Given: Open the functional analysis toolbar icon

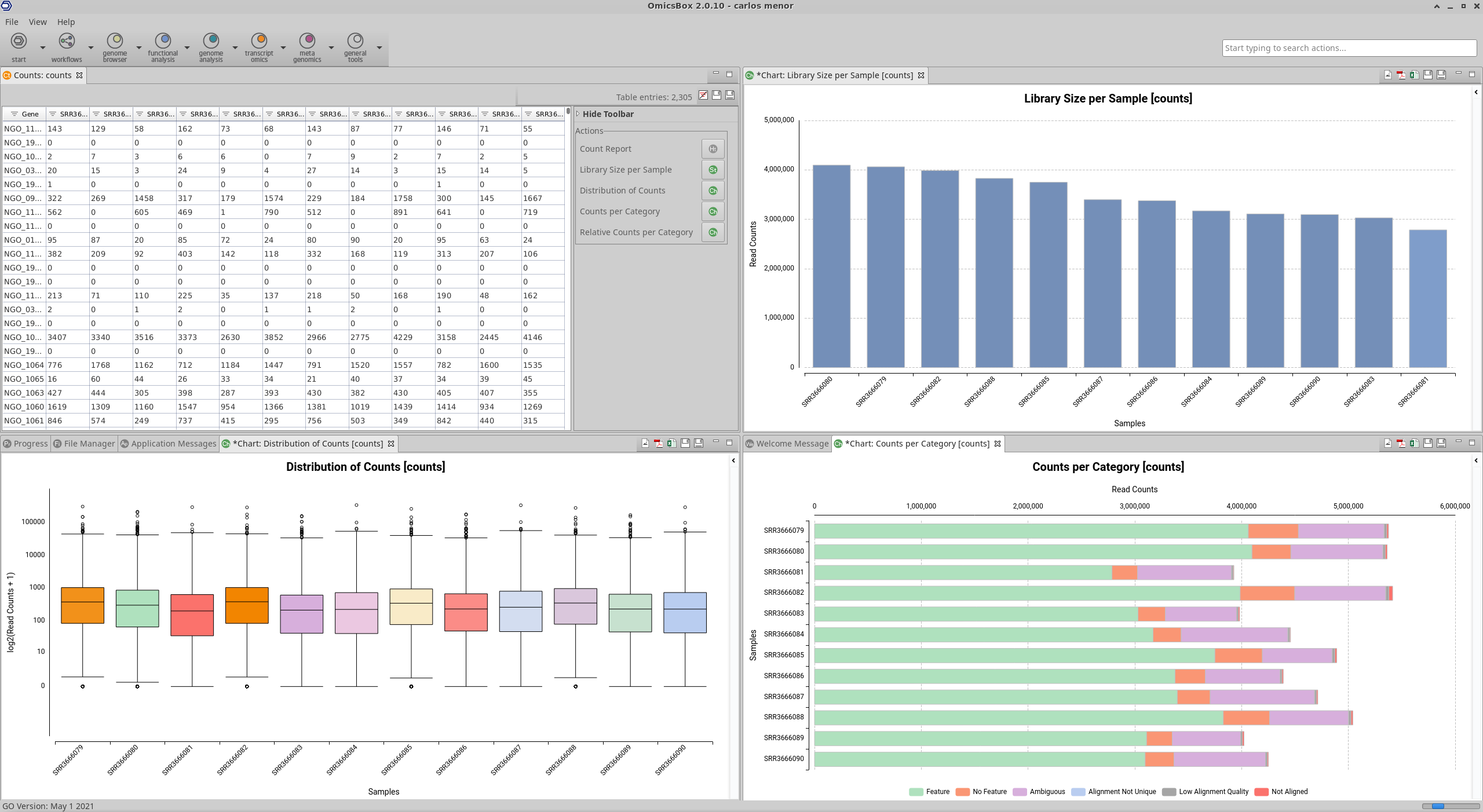Looking at the screenshot, I should coord(163,41).
